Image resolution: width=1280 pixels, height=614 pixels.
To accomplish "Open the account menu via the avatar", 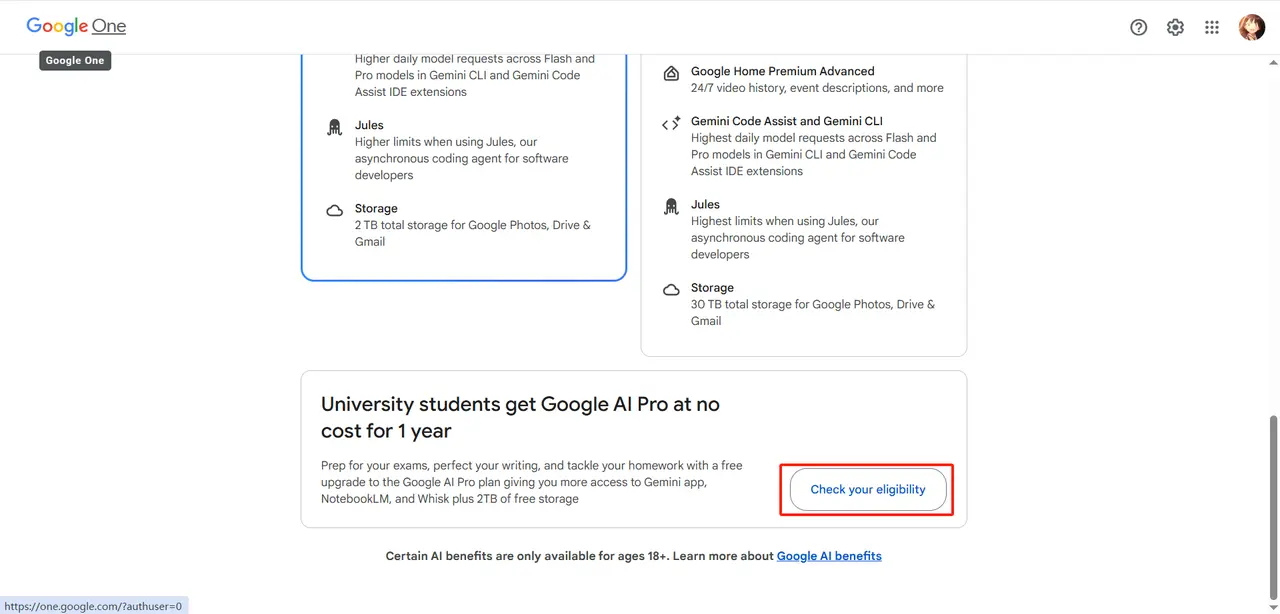I will [x=1252, y=27].
